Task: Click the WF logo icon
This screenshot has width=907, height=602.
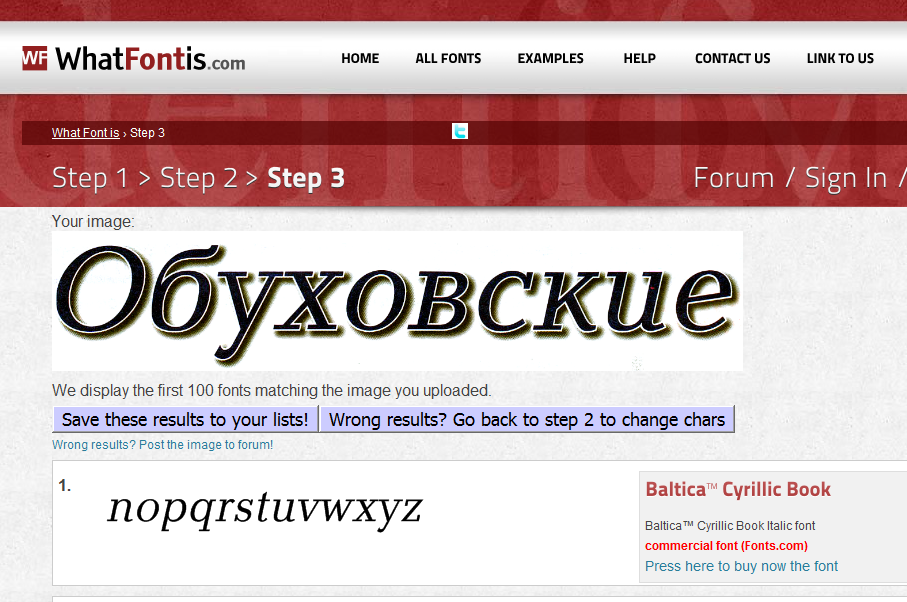Action: click(x=35, y=58)
